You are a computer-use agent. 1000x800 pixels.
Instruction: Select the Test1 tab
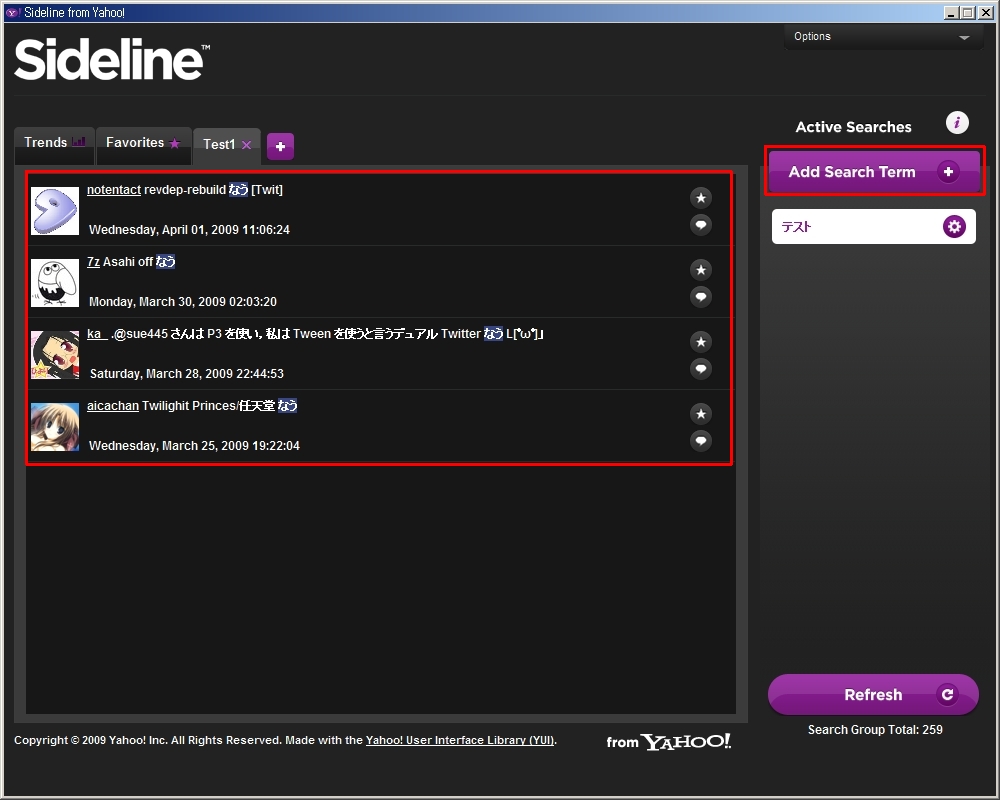coord(219,145)
